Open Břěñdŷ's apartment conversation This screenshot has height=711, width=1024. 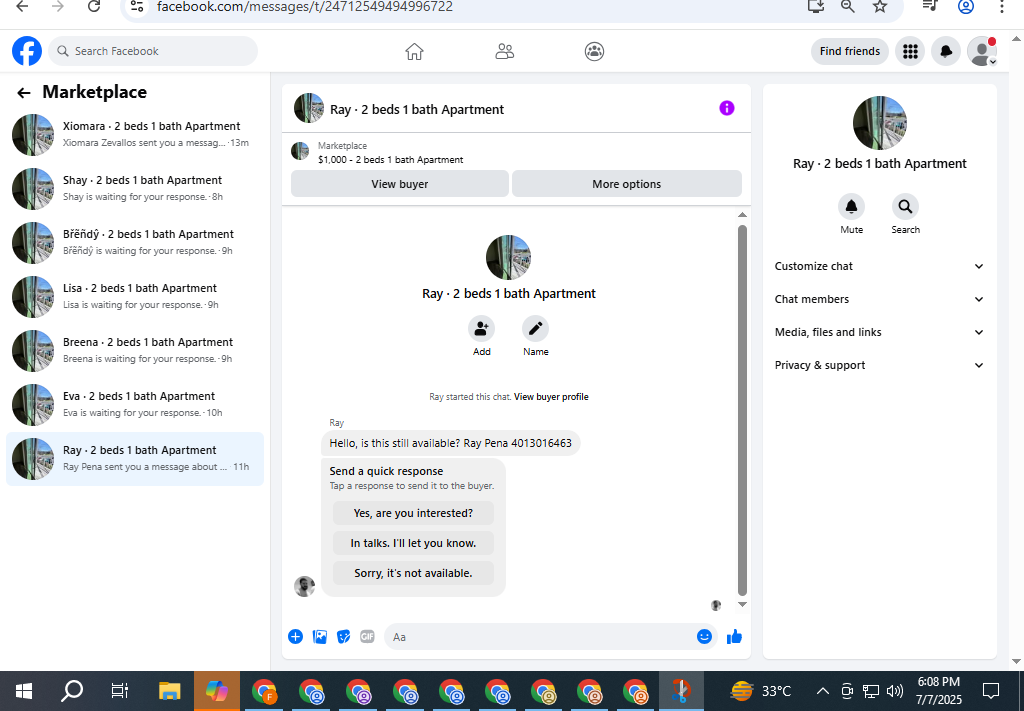135,243
